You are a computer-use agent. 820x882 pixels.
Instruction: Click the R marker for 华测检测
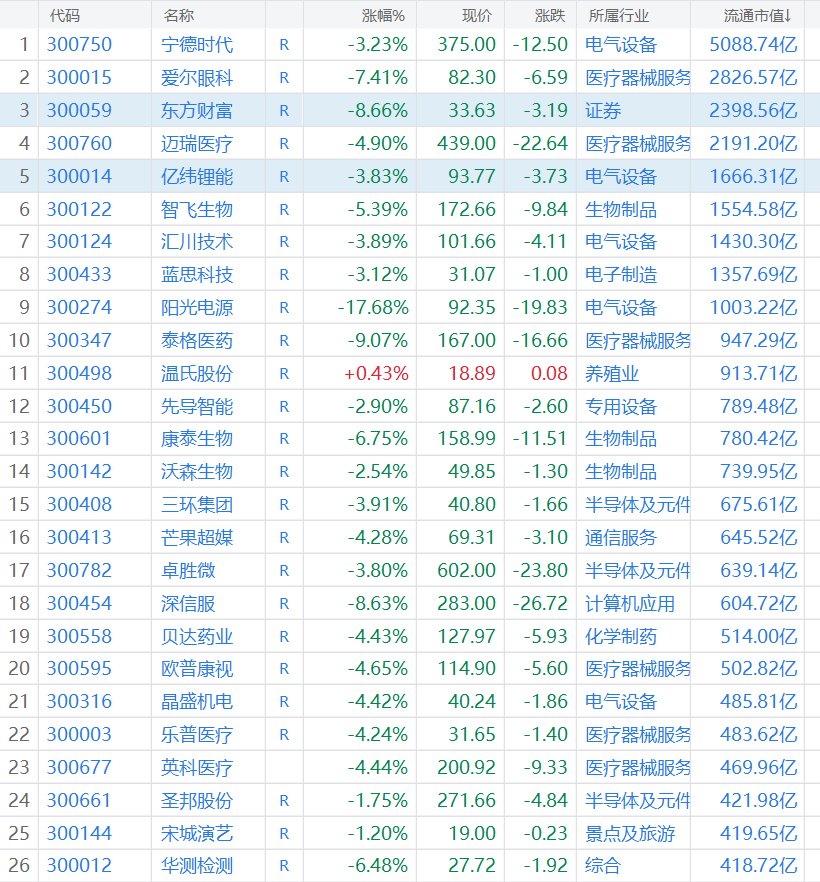tap(284, 866)
